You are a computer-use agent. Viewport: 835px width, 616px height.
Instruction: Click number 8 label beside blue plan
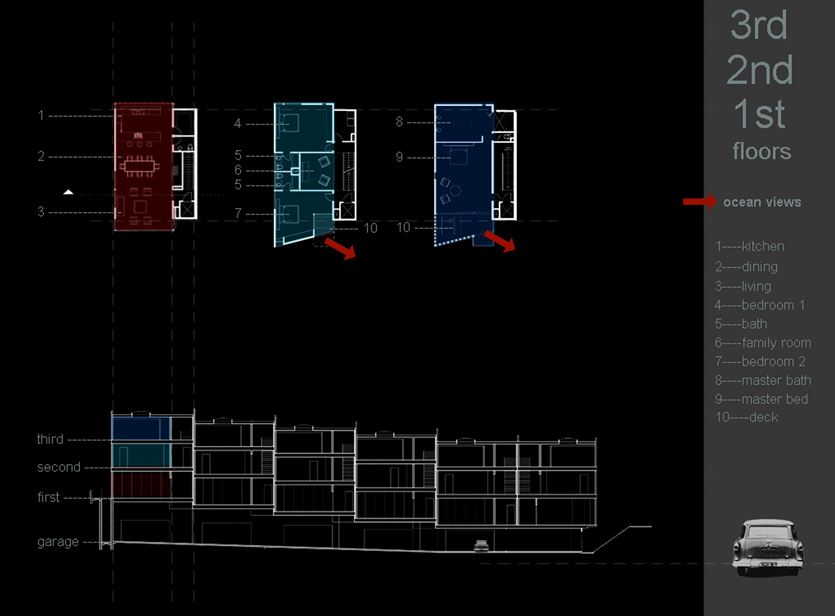[399, 122]
